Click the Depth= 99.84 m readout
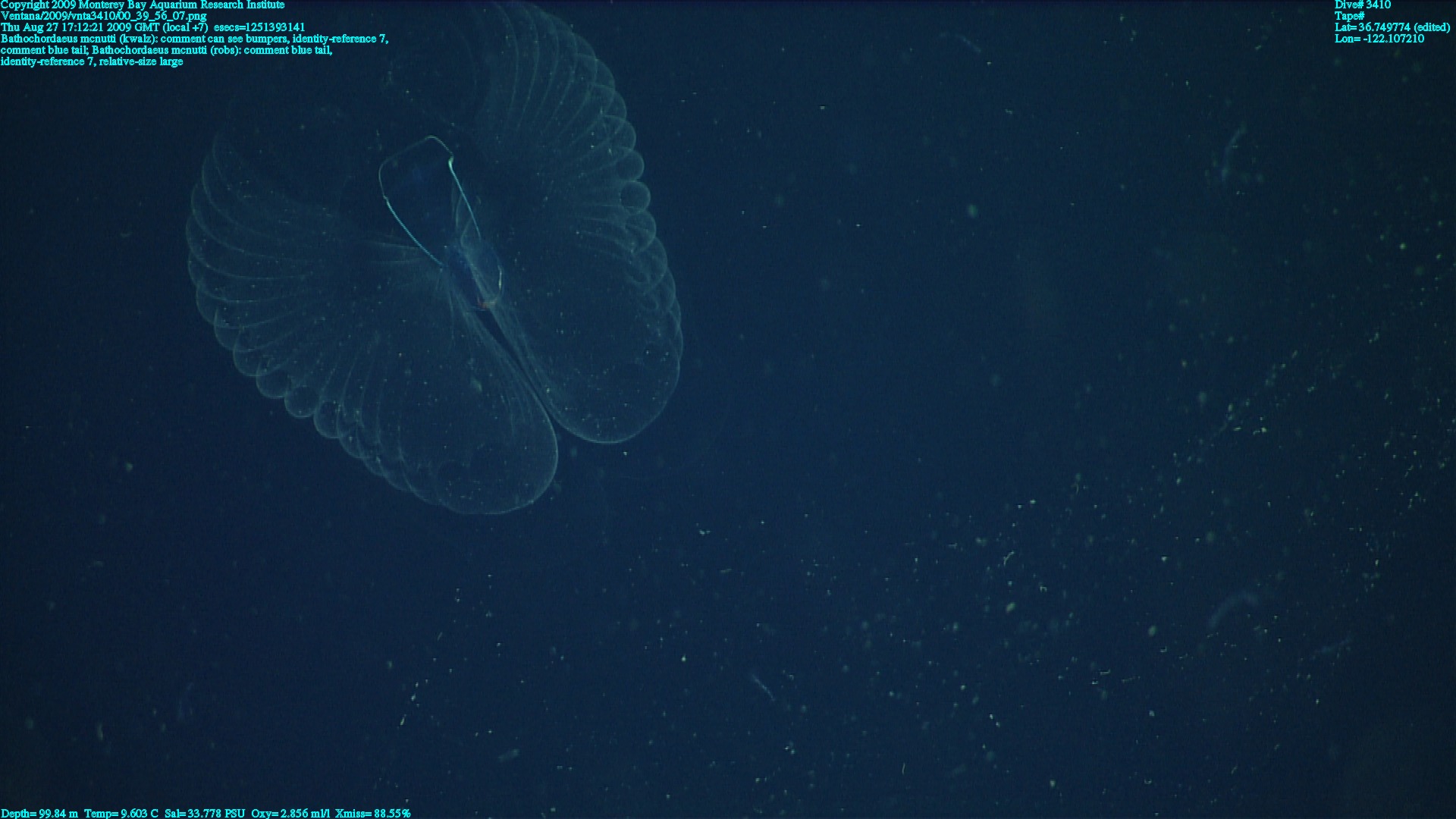Screen dimensions: 1456x819 [x=39, y=813]
